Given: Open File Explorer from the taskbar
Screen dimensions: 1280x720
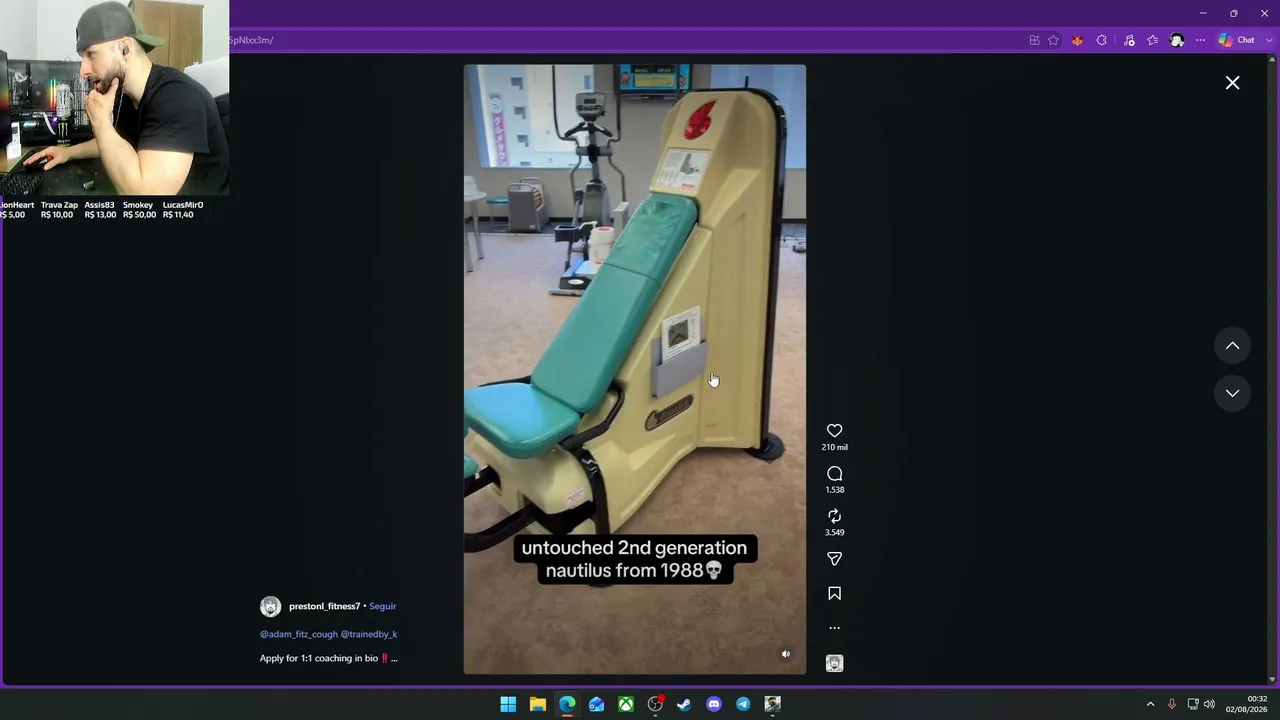Looking at the screenshot, I should coord(537,704).
